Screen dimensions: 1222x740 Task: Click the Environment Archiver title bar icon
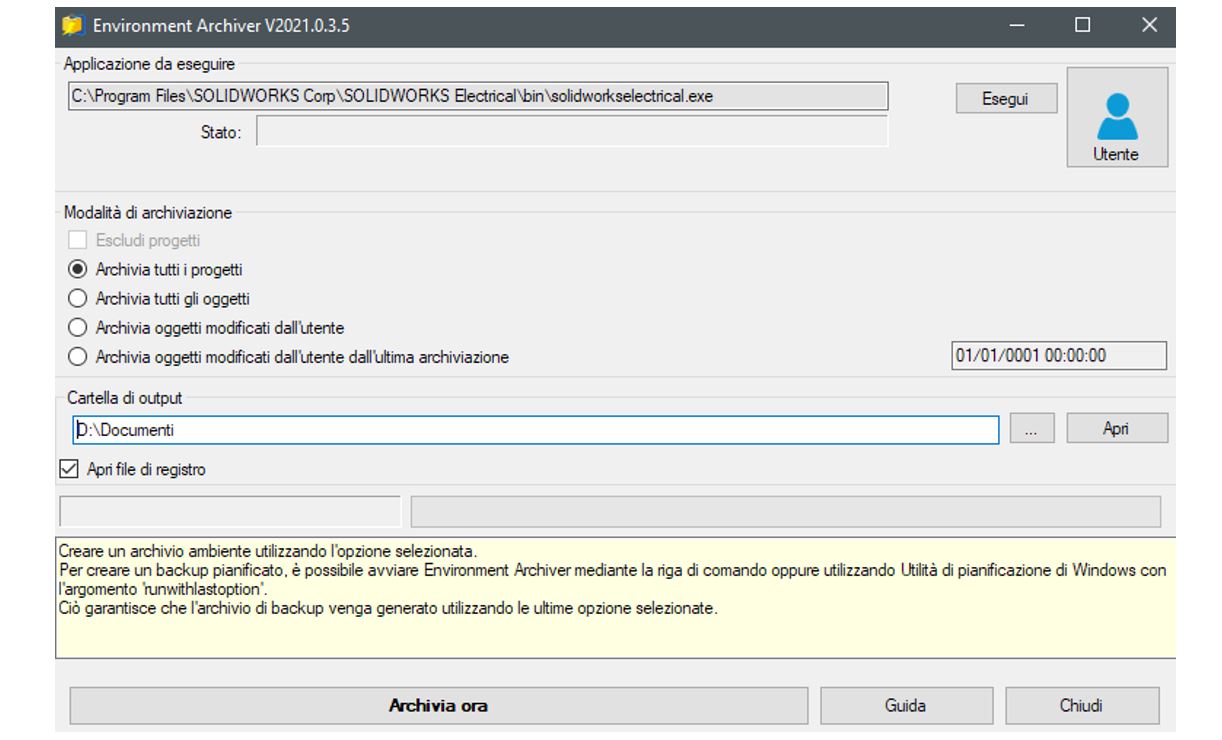[x=72, y=26]
